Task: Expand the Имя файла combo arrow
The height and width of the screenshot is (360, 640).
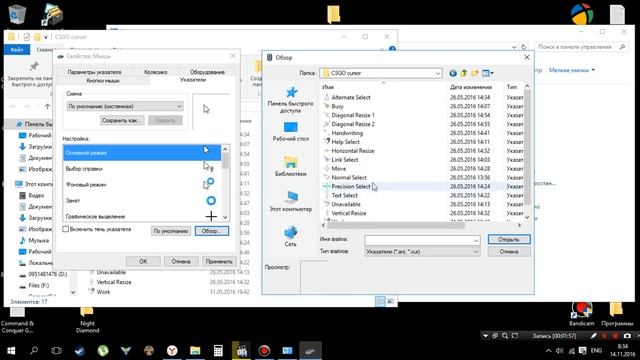Action: coord(476,240)
